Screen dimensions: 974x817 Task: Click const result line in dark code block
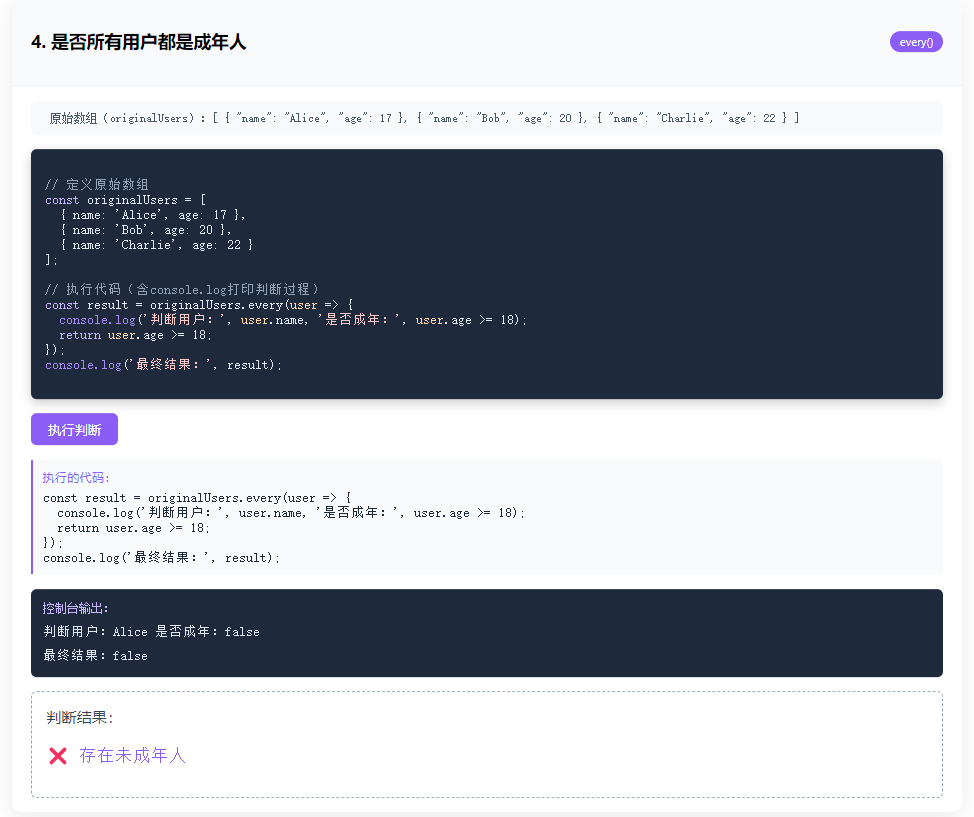coord(199,305)
